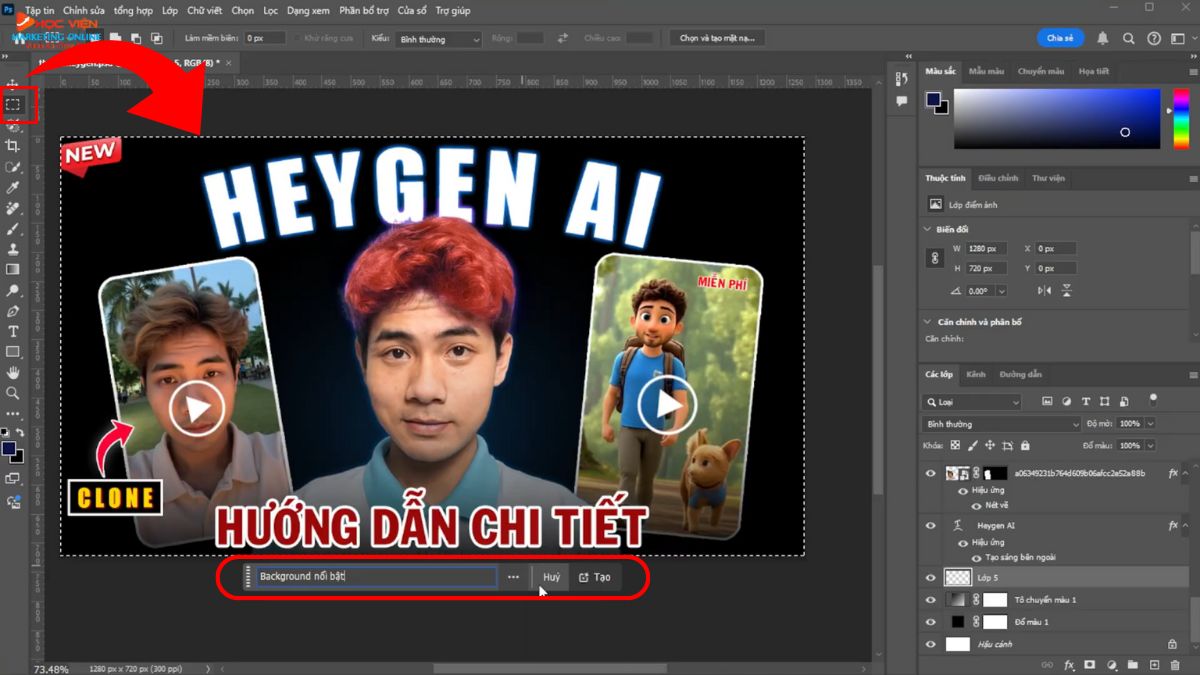Click the Chọn và tạo mặt nạ button
The width and height of the screenshot is (1200, 675).
(x=717, y=38)
